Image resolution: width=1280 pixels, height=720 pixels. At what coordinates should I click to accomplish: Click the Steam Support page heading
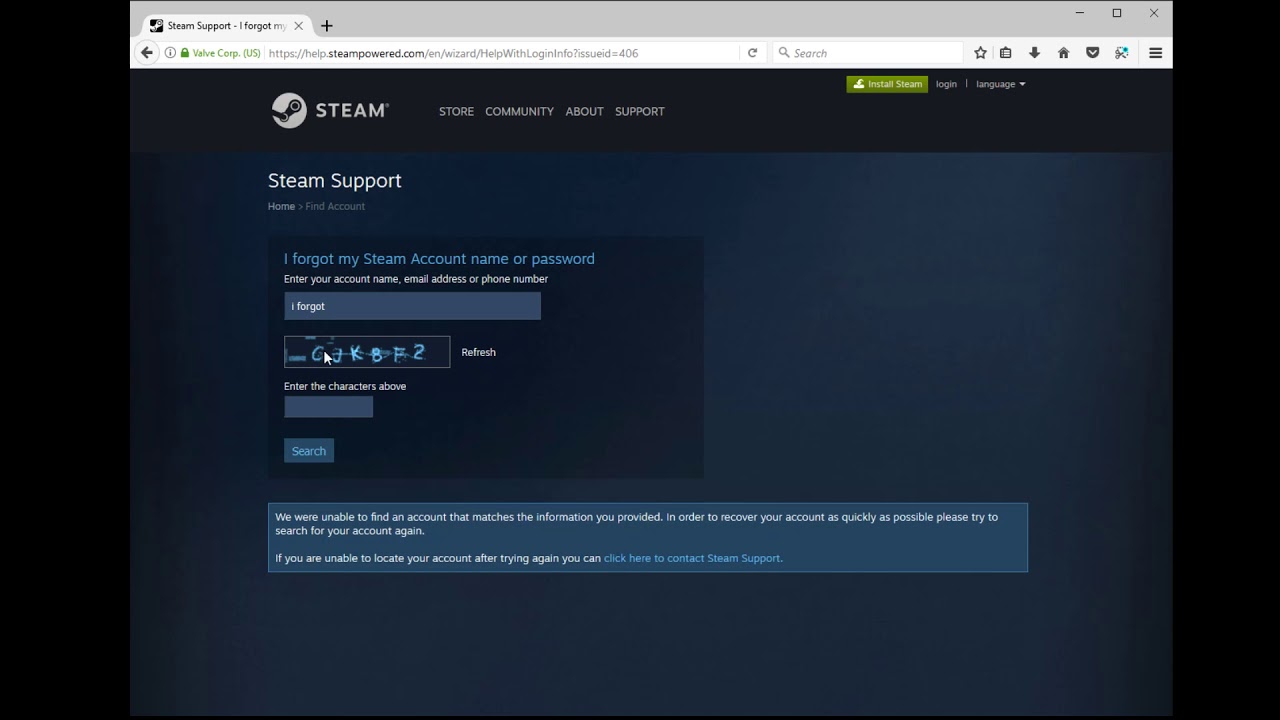point(335,180)
